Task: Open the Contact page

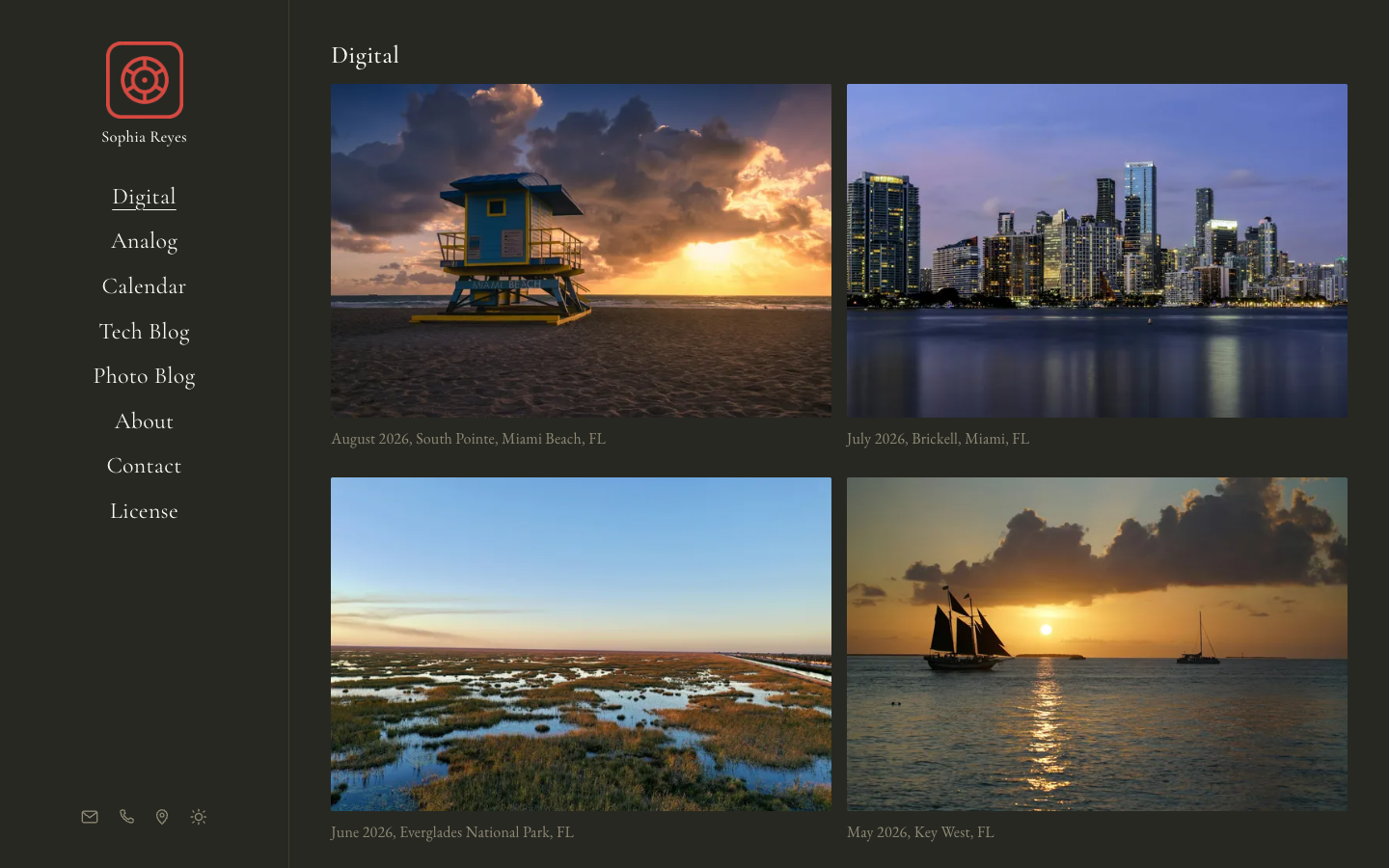Action: (144, 466)
